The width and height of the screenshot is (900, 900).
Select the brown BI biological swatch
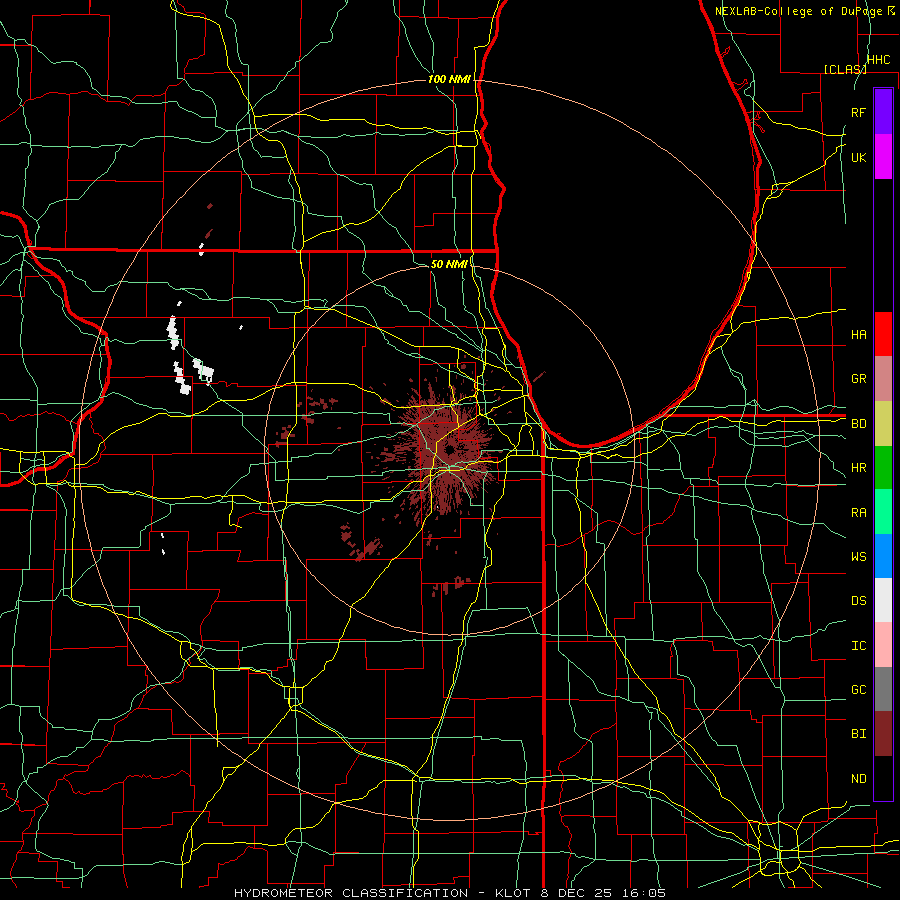click(x=883, y=734)
